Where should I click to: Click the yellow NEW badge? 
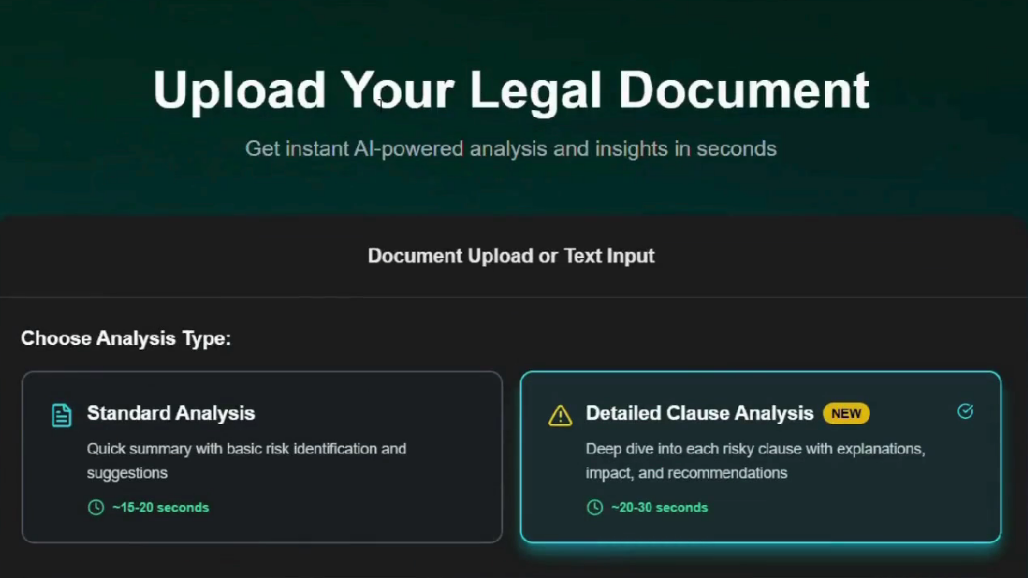coord(846,414)
